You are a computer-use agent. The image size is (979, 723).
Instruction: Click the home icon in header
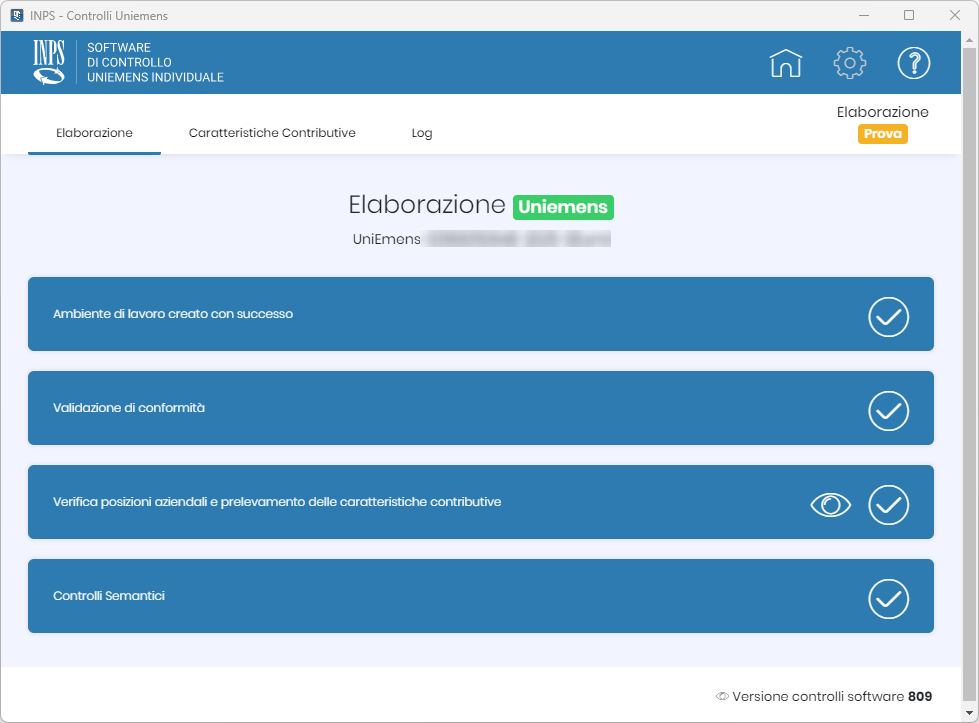tap(786, 63)
